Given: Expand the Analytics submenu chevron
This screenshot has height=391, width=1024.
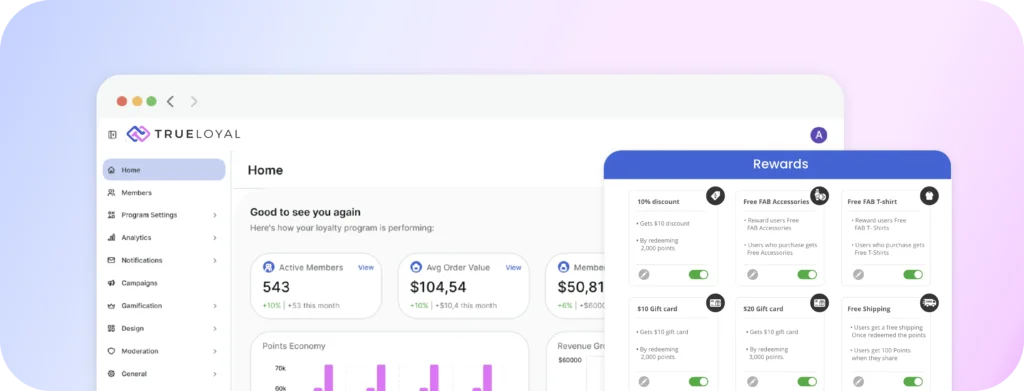Looking at the screenshot, I should pyautogui.click(x=215, y=238).
